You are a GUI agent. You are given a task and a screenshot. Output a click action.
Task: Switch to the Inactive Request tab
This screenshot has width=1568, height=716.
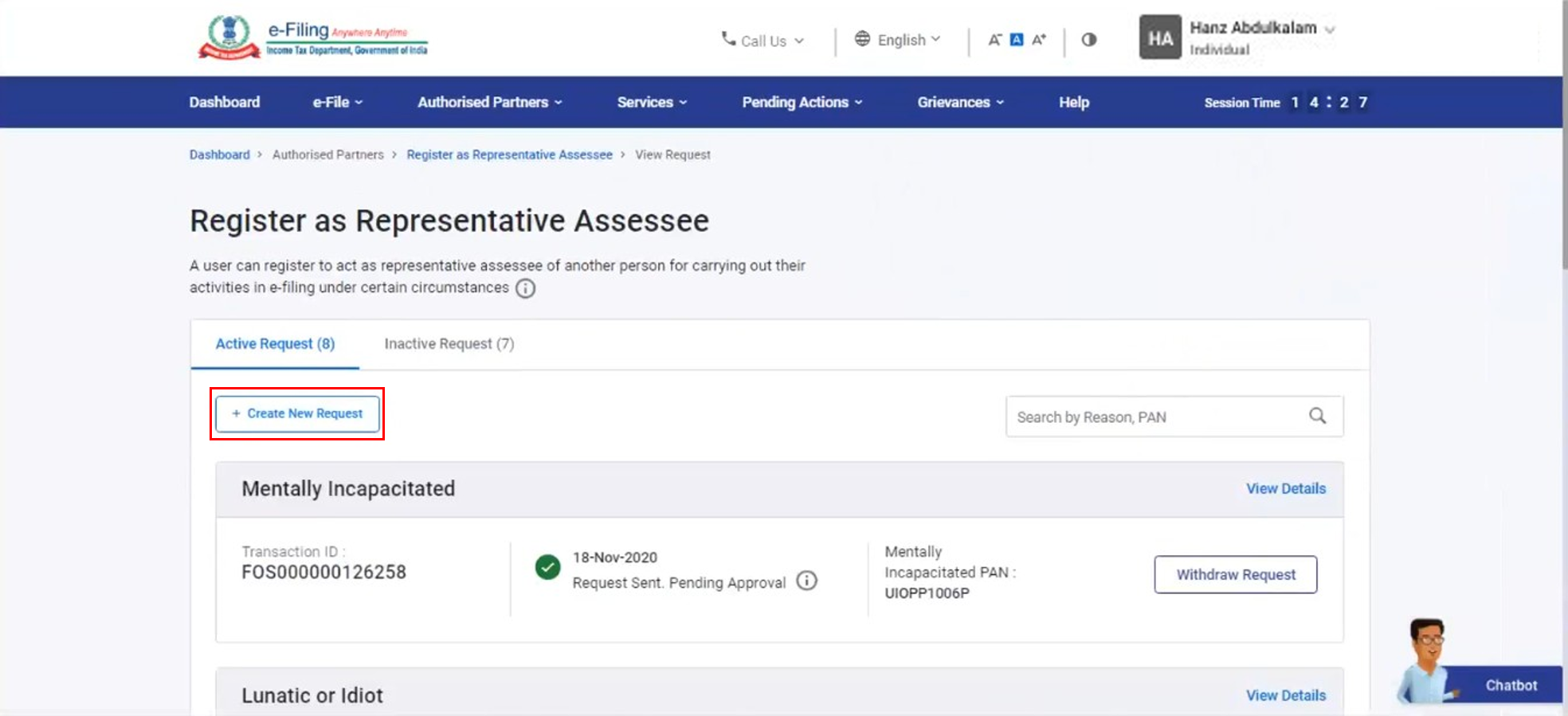click(x=449, y=344)
